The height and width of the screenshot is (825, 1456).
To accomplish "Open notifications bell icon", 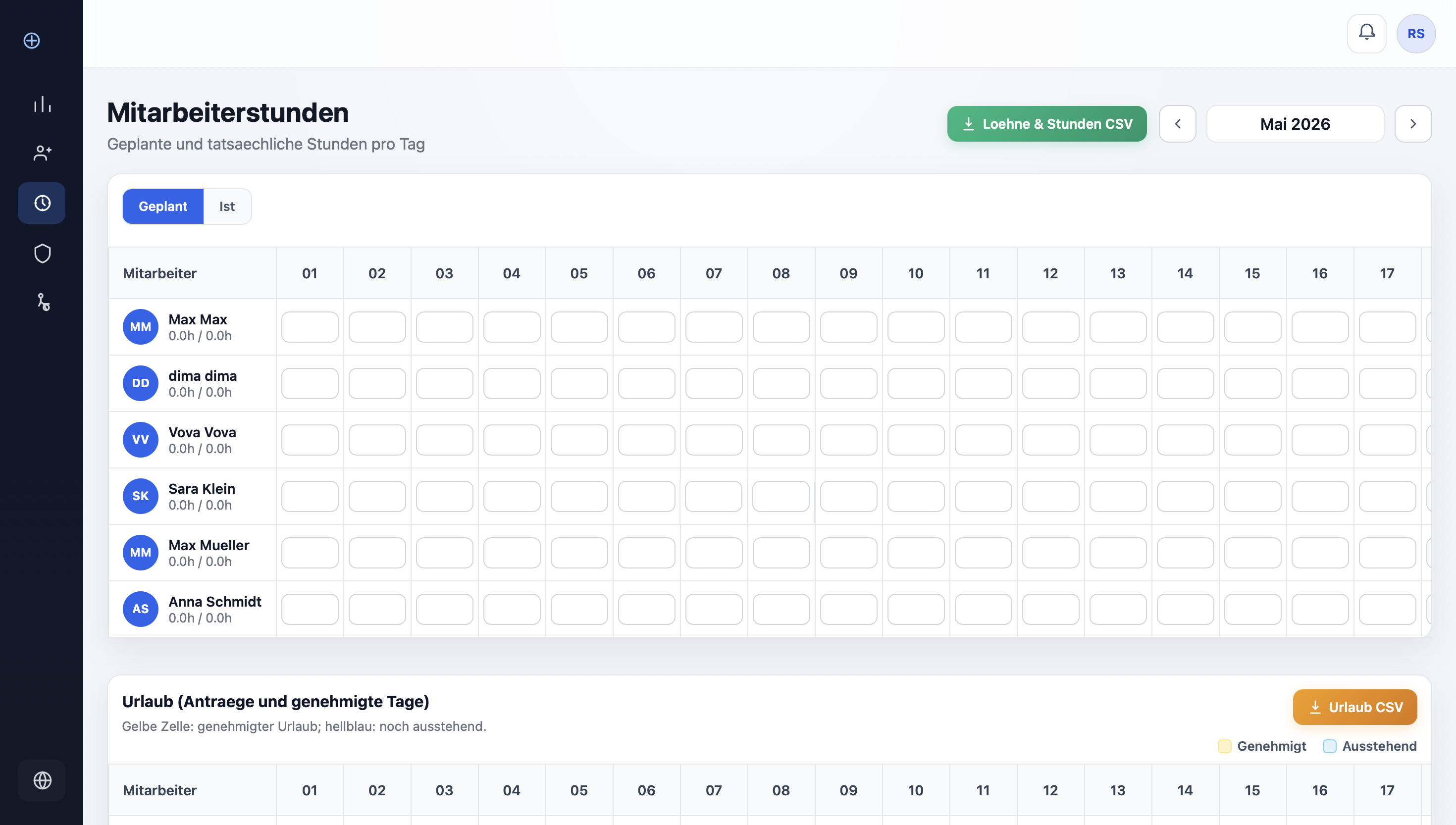I will click(1366, 34).
